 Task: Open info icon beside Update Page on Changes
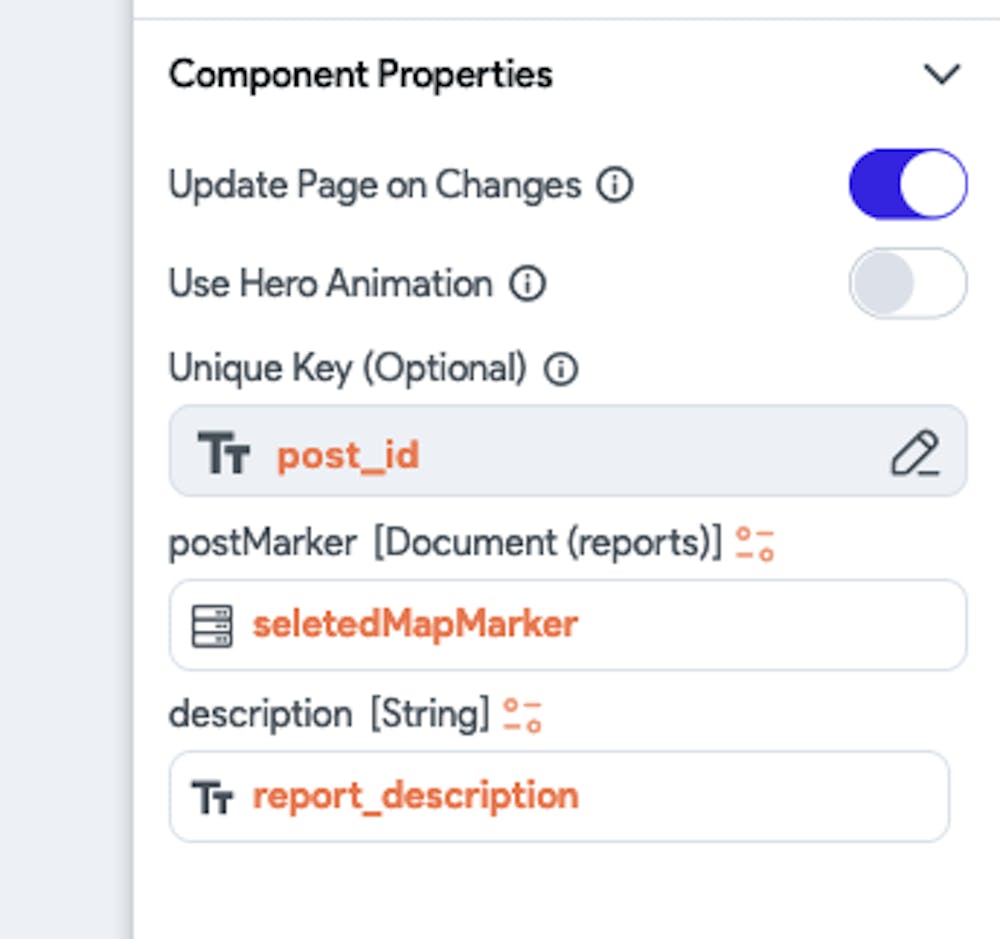point(615,185)
